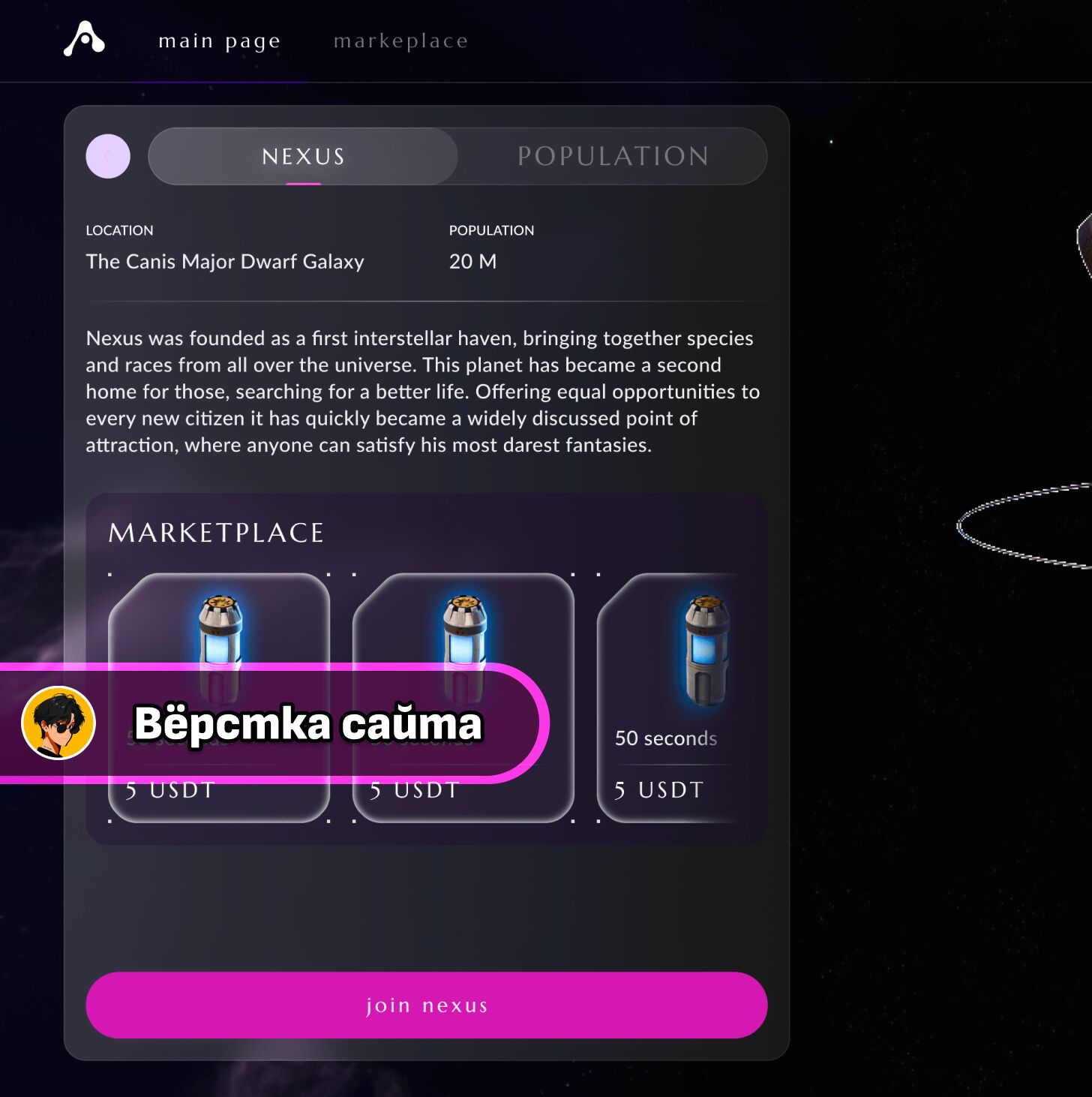Click The Canis Major Dwarf Galaxy location
This screenshot has height=1097, width=1092.
coord(225,261)
